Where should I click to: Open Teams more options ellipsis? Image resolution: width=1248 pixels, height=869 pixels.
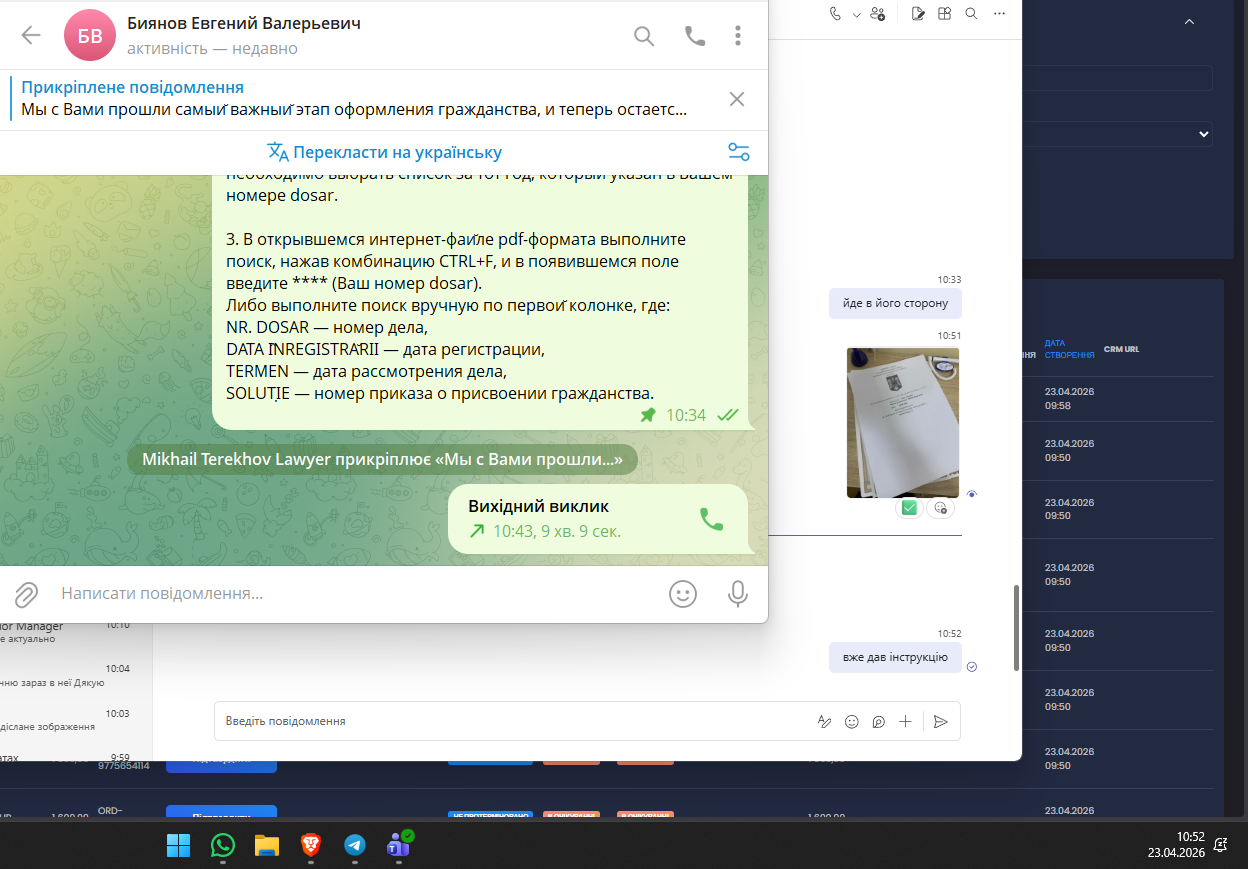click(x=999, y=14)
